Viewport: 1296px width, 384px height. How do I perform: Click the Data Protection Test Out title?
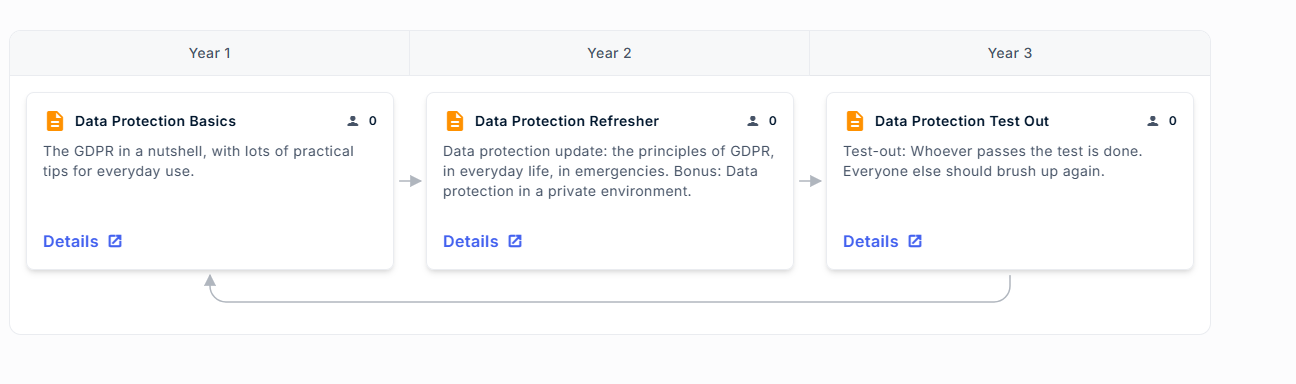(962, 121)
